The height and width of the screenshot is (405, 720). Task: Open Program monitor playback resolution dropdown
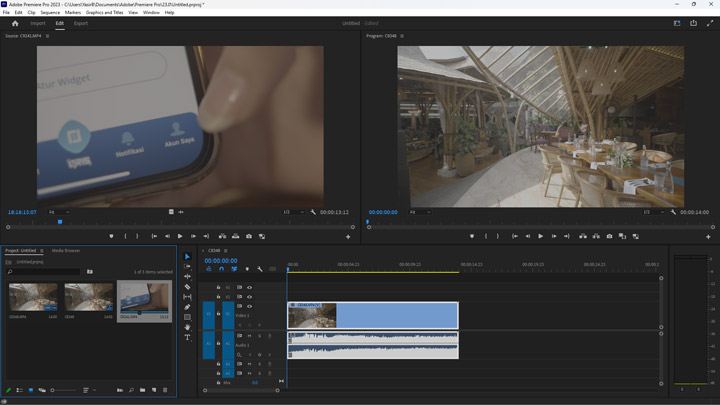tap(653, 212)
